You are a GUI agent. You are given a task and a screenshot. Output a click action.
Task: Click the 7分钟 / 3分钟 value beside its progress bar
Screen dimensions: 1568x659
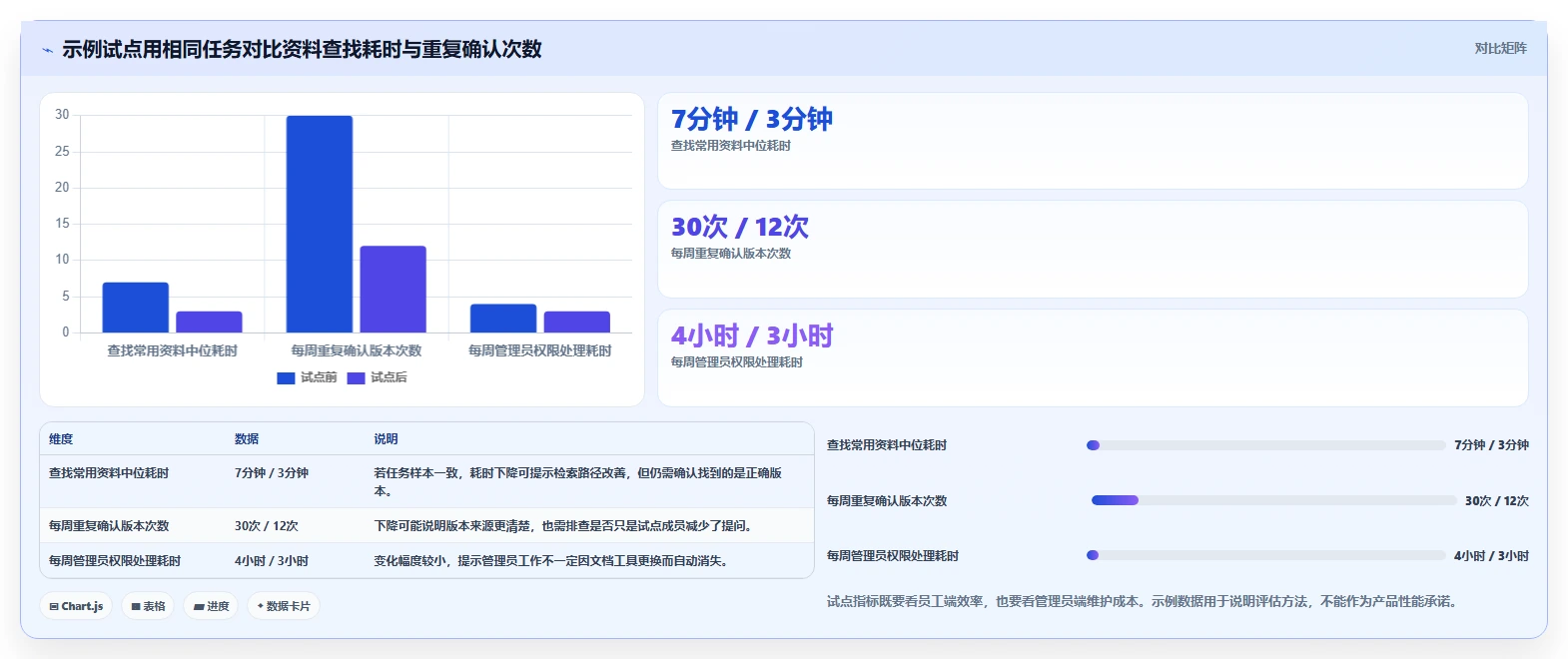1491,445
